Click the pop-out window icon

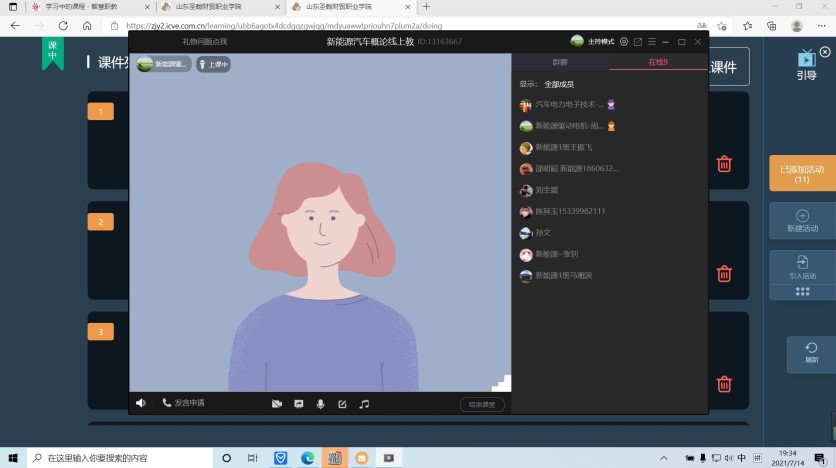tap(638, 42)
